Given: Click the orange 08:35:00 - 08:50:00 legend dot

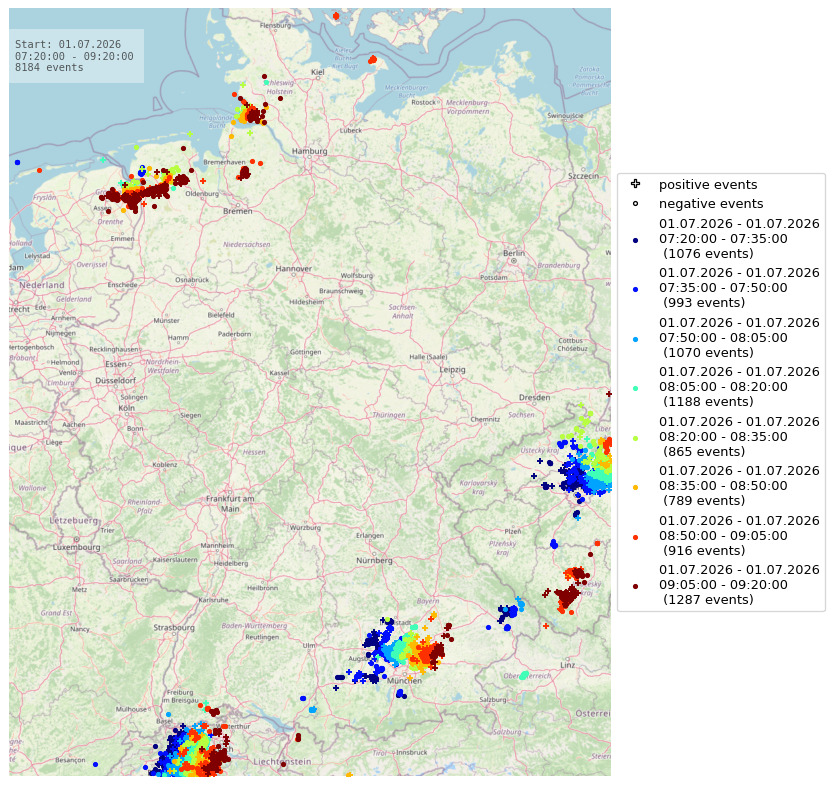Looking at the screenshot, I should [x=635, y=487].
